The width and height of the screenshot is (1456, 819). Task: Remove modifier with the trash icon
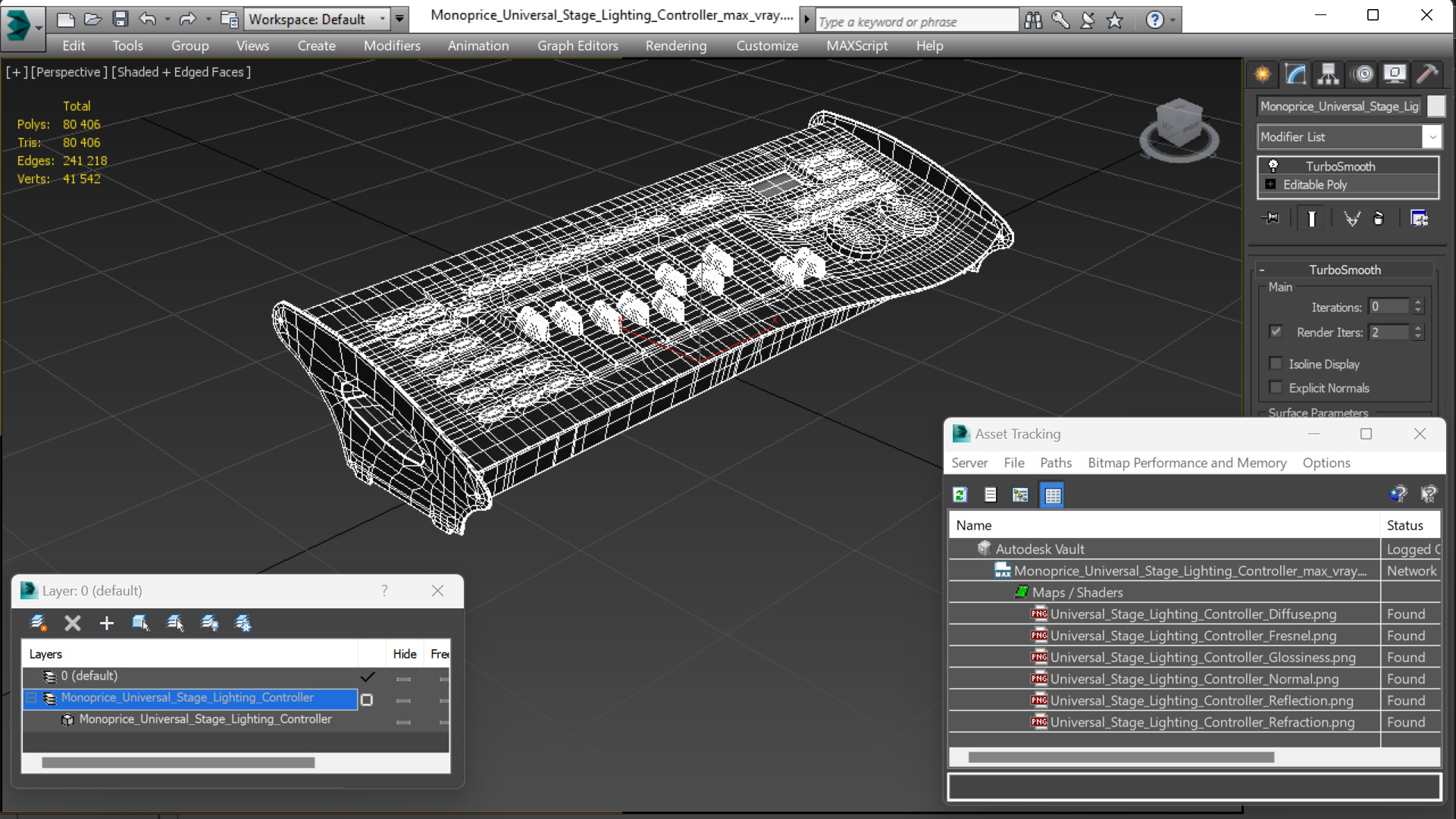[x=1379, y=219]
